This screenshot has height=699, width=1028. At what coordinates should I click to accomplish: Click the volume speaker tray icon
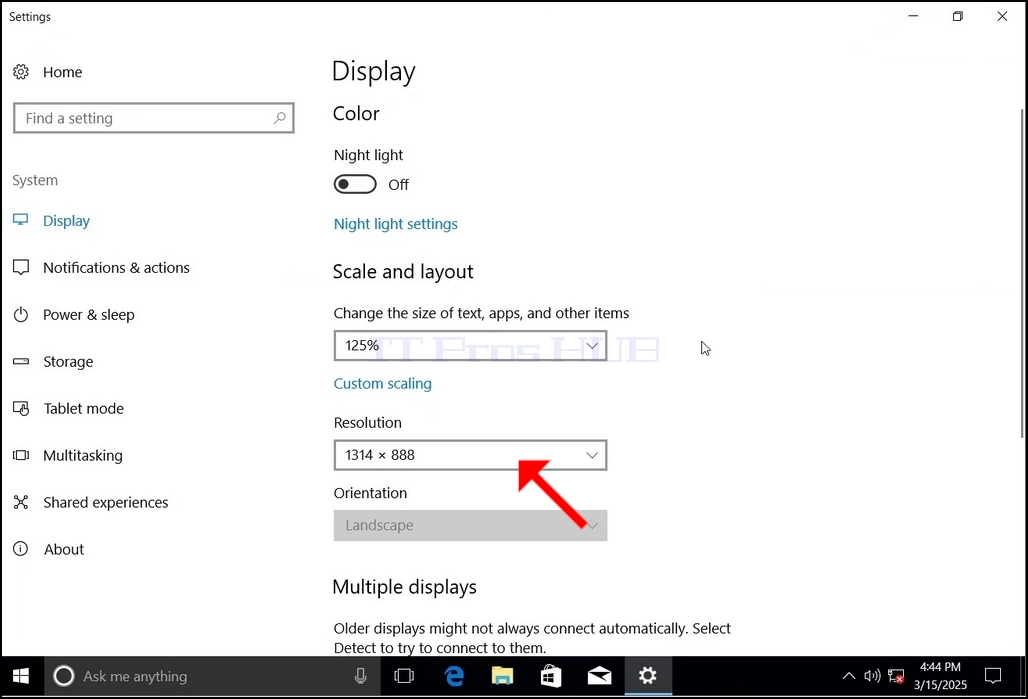pos(872,676)
